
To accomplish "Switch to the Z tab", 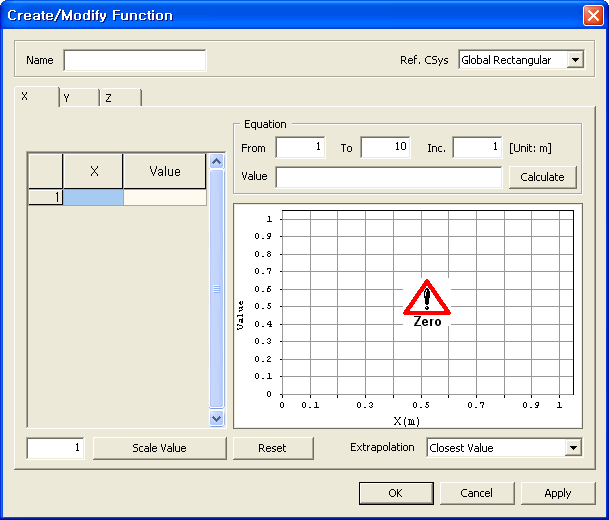I will pyautogui.click(x=120, y=98).
